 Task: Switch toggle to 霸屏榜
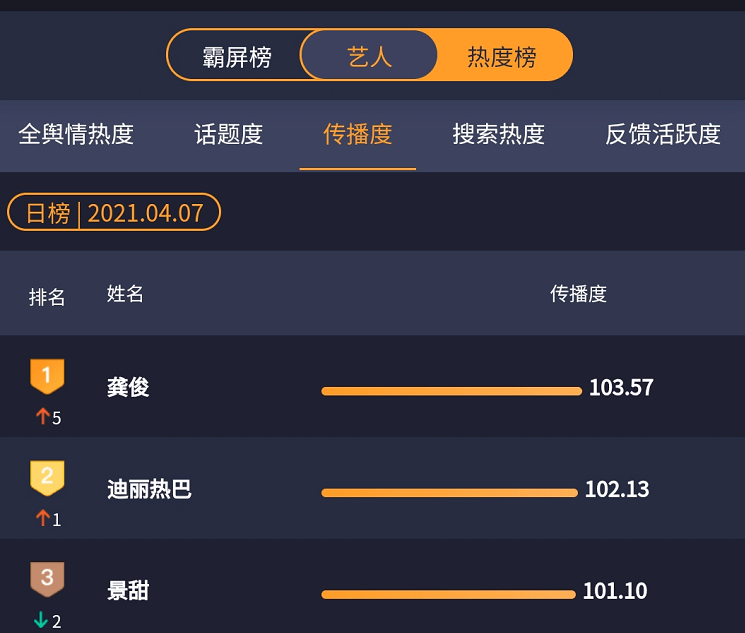pos(237,56)
